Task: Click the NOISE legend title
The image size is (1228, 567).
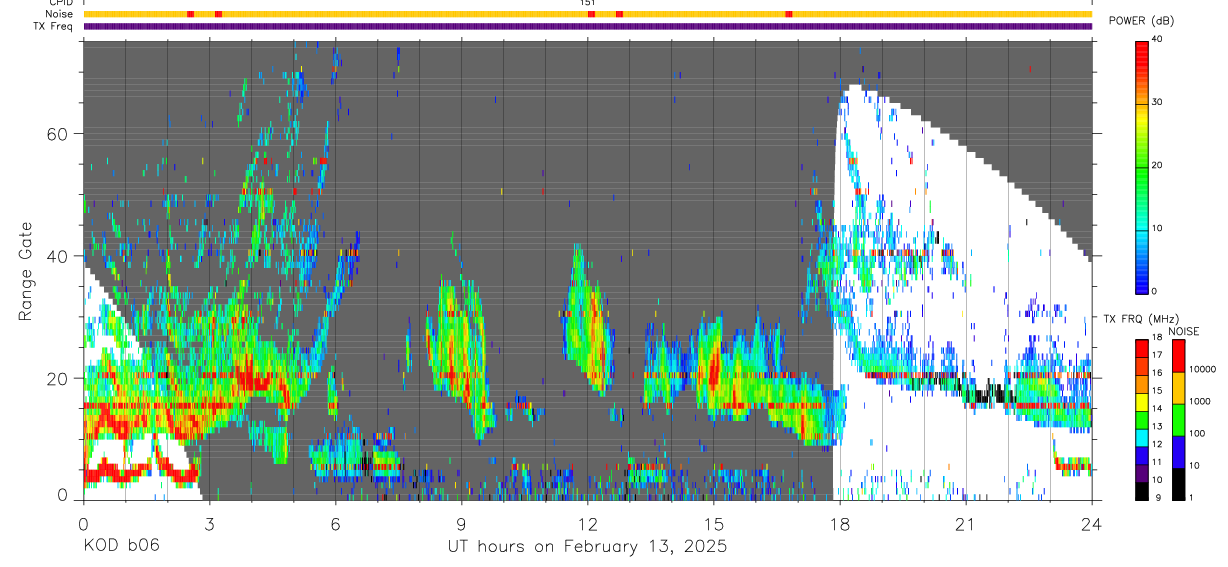Action: (x=1182, y=332)
